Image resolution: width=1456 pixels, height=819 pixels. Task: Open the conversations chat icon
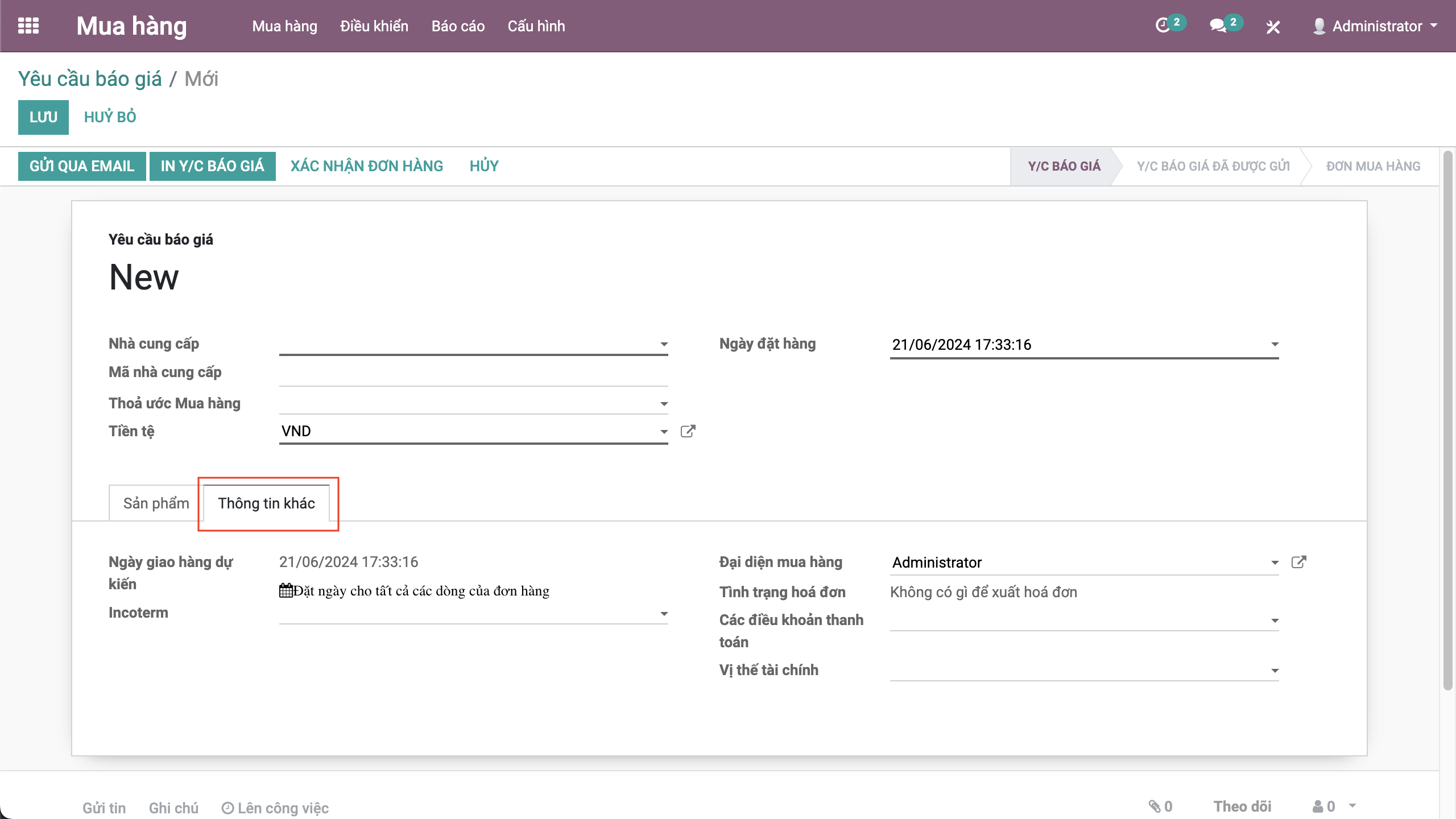(x=1218, y=26)
